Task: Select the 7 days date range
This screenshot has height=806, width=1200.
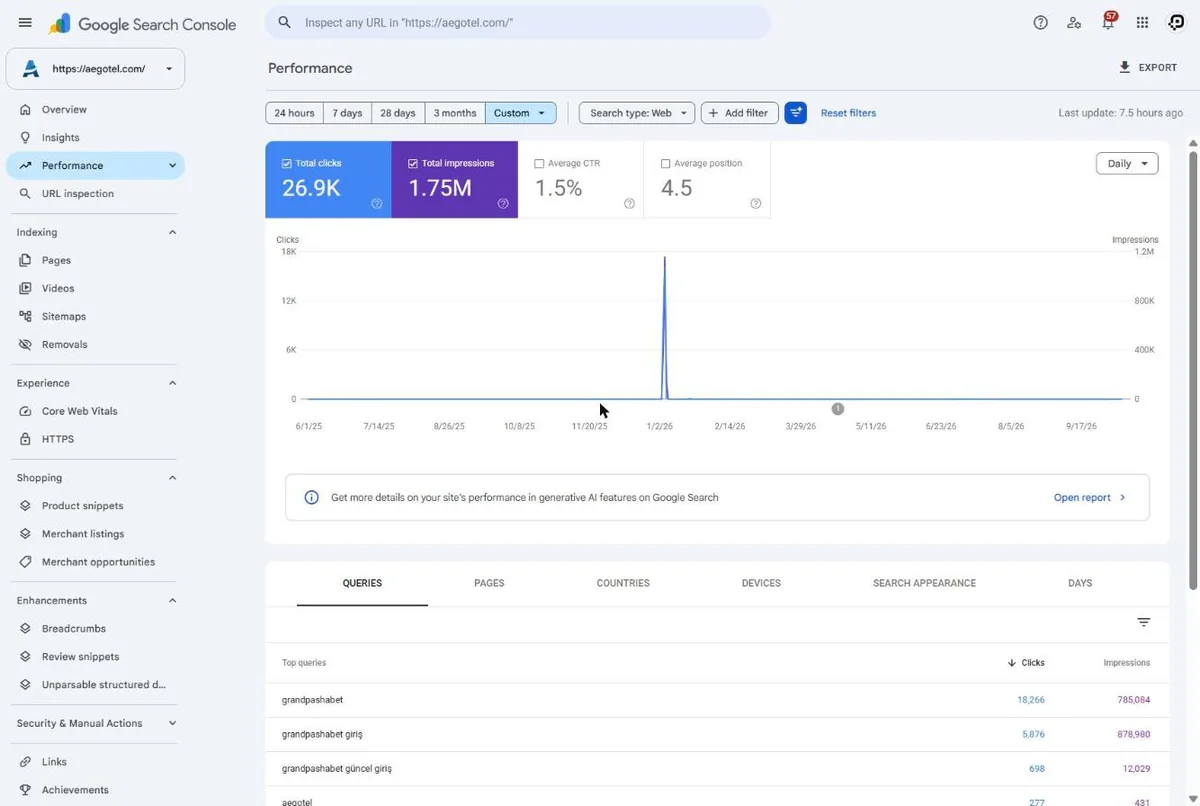Action: coord(347,113)
